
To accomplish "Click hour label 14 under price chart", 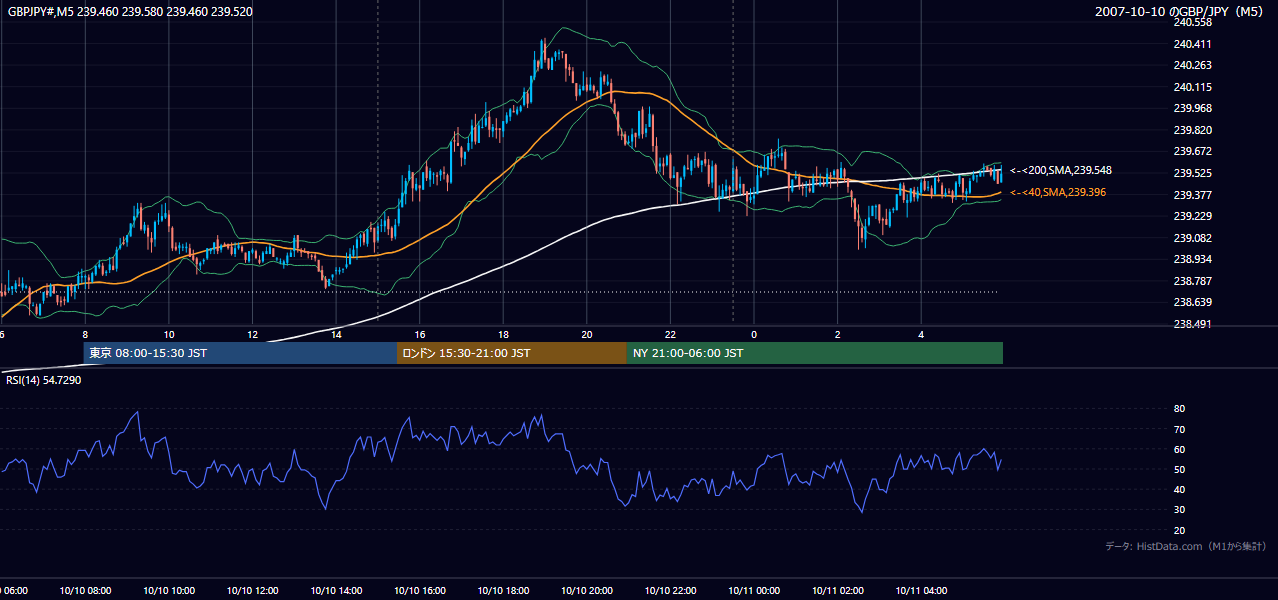I will 336,334.
